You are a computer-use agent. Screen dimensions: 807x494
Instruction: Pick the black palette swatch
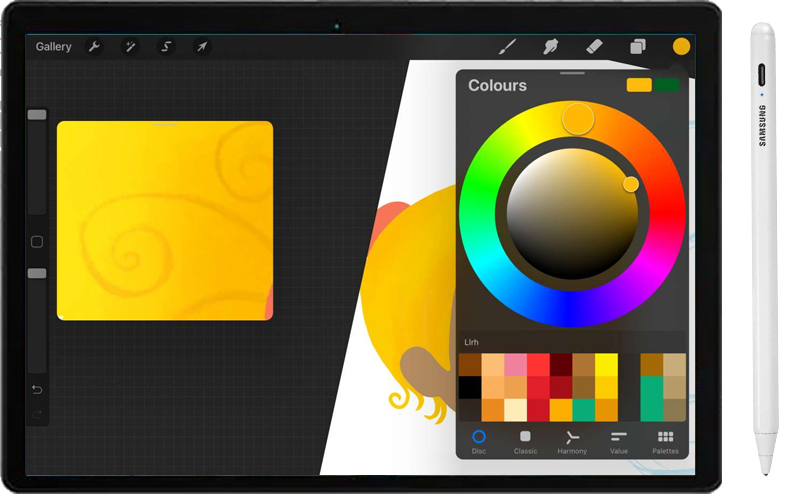[x=470, y=387]
